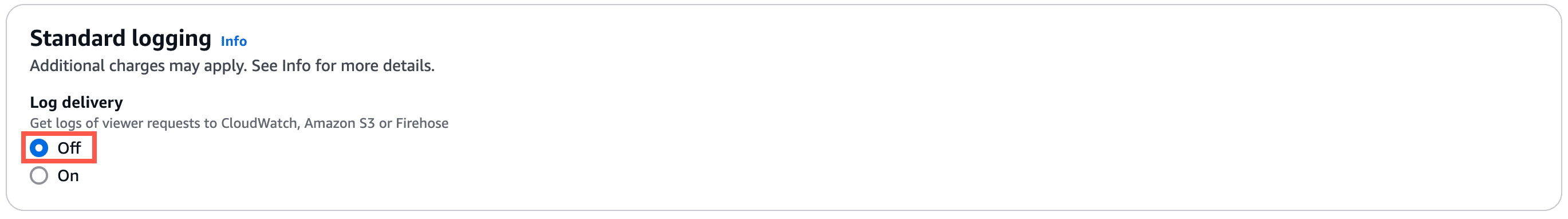Turn on log delivery with On radio
This screenshot has height=219, width=1568.
coord(39,175)
